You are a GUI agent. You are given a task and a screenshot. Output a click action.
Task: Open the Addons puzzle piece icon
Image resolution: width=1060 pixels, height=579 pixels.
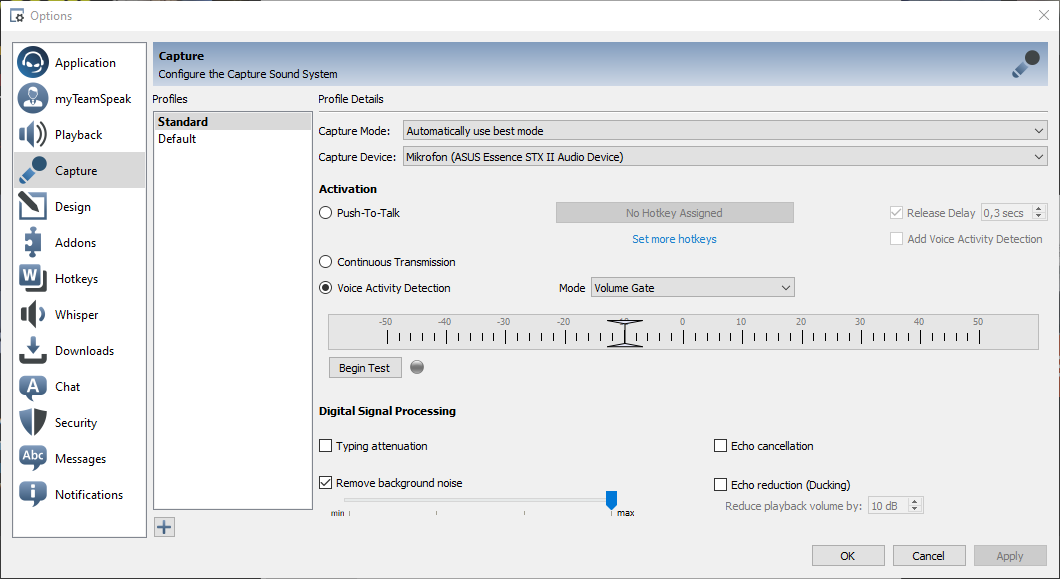point(33,242)
